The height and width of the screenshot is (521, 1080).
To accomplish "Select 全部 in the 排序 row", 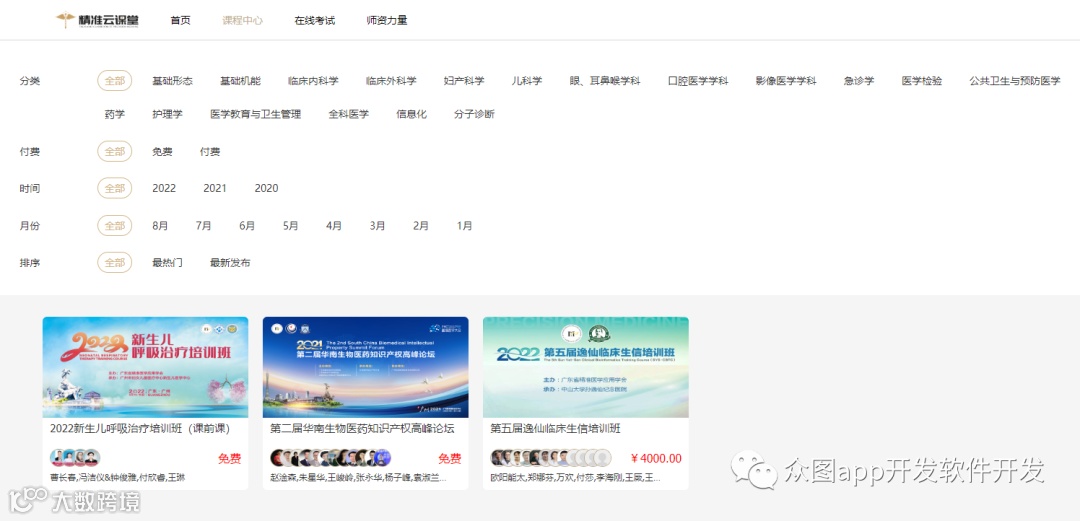I will (114, 263).
